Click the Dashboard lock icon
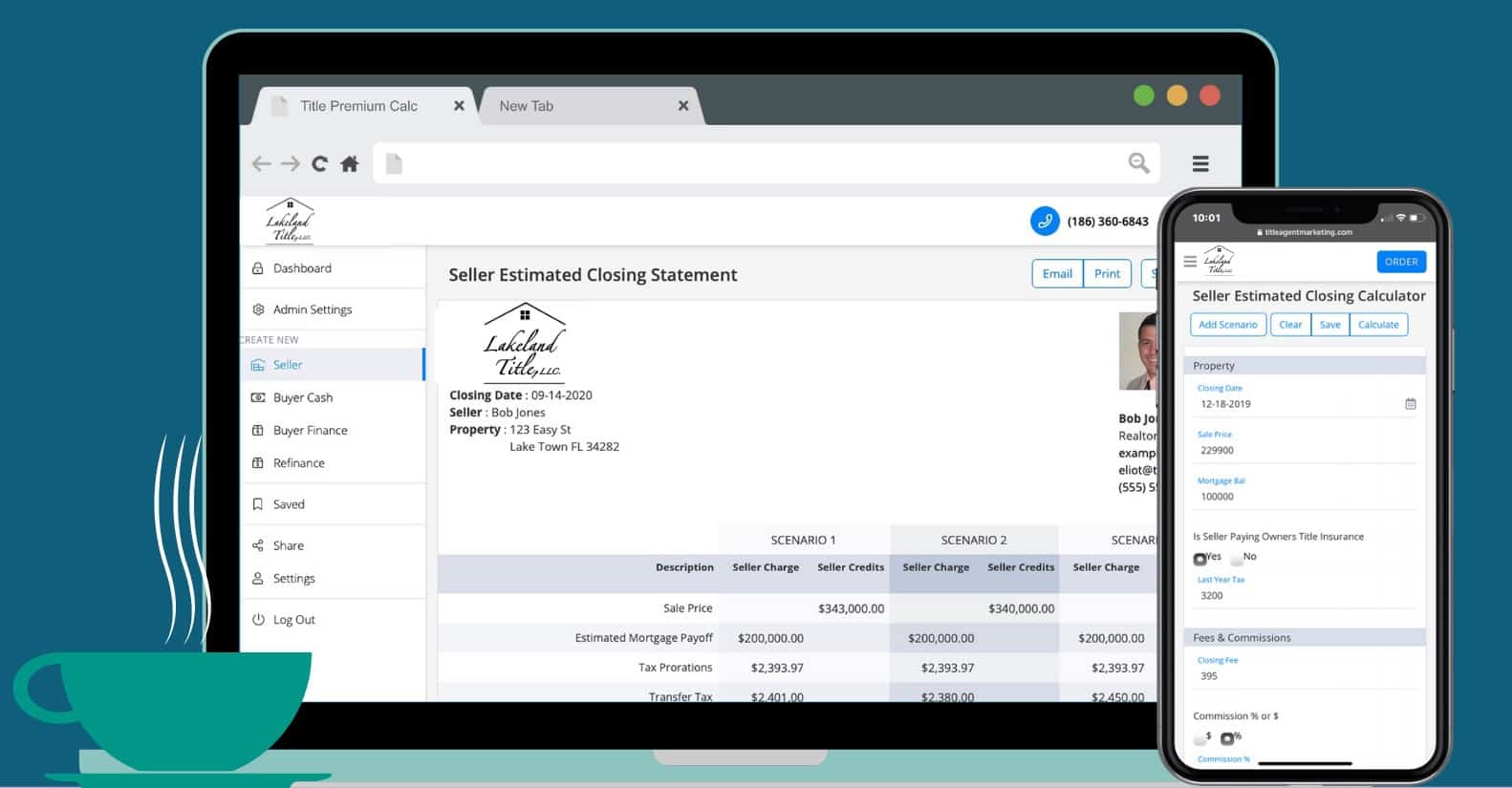The width and height of the screenshot is (1512, 788). (x=258, y=268)
